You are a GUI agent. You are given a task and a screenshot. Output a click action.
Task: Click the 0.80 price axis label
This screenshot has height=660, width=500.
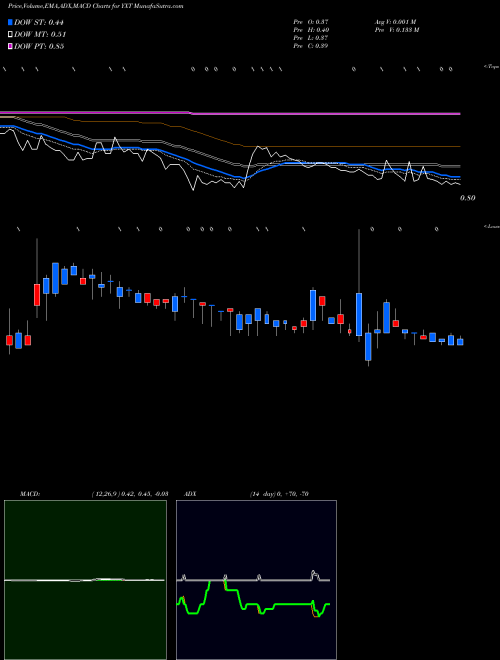click(x=468, y=198)
